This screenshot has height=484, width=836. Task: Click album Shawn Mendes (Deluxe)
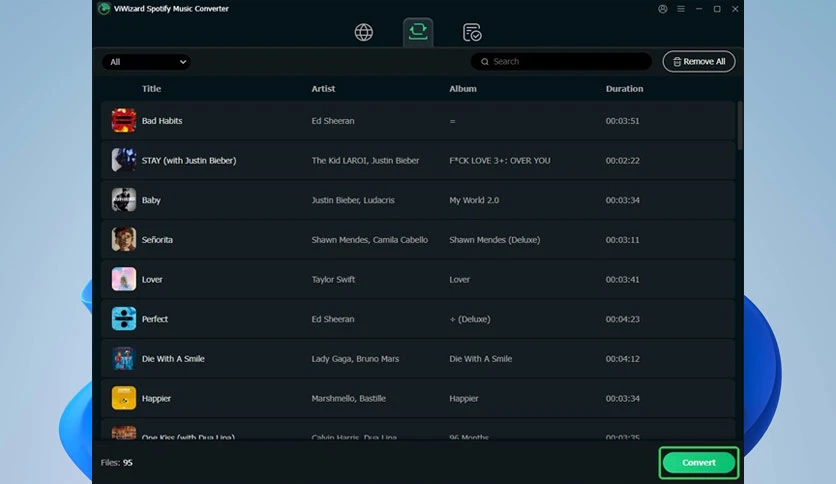pyautogui.click(x=494, y=240)
